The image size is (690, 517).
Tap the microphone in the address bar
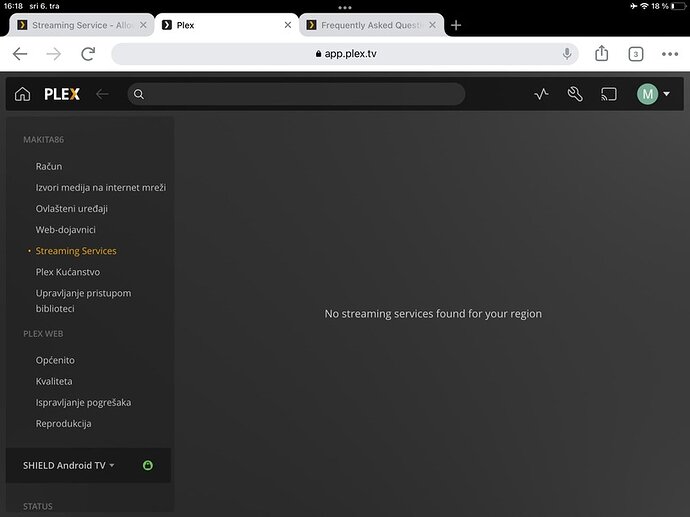pos(567,54)
